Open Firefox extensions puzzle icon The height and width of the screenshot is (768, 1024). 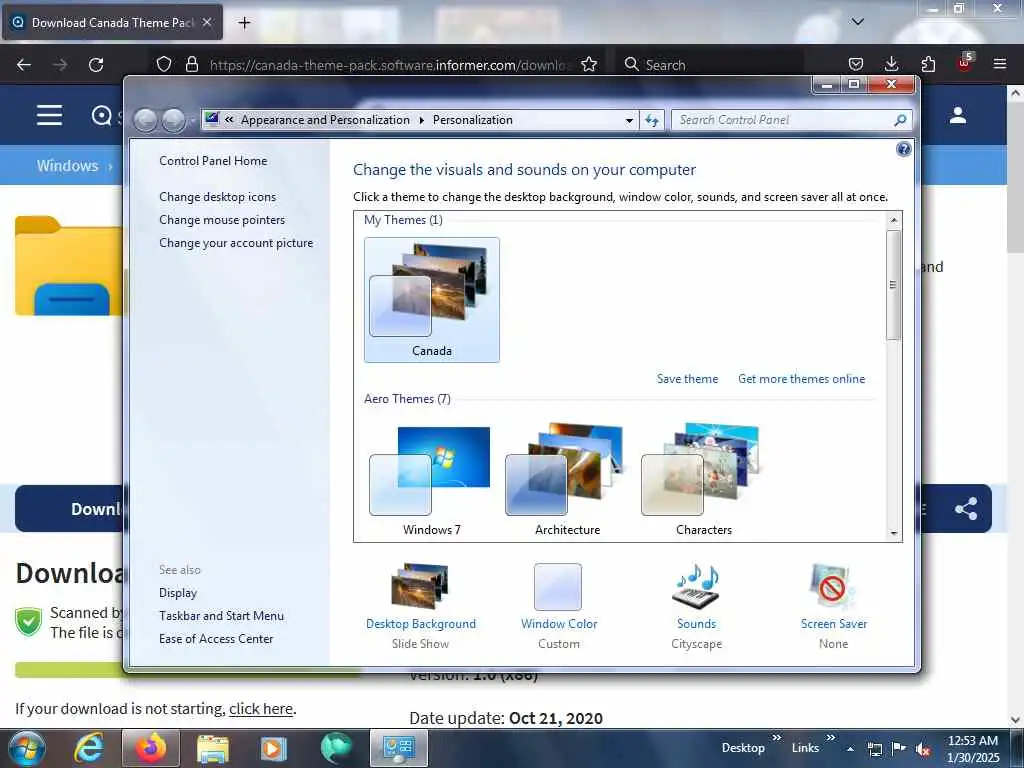tap(928, 64)
